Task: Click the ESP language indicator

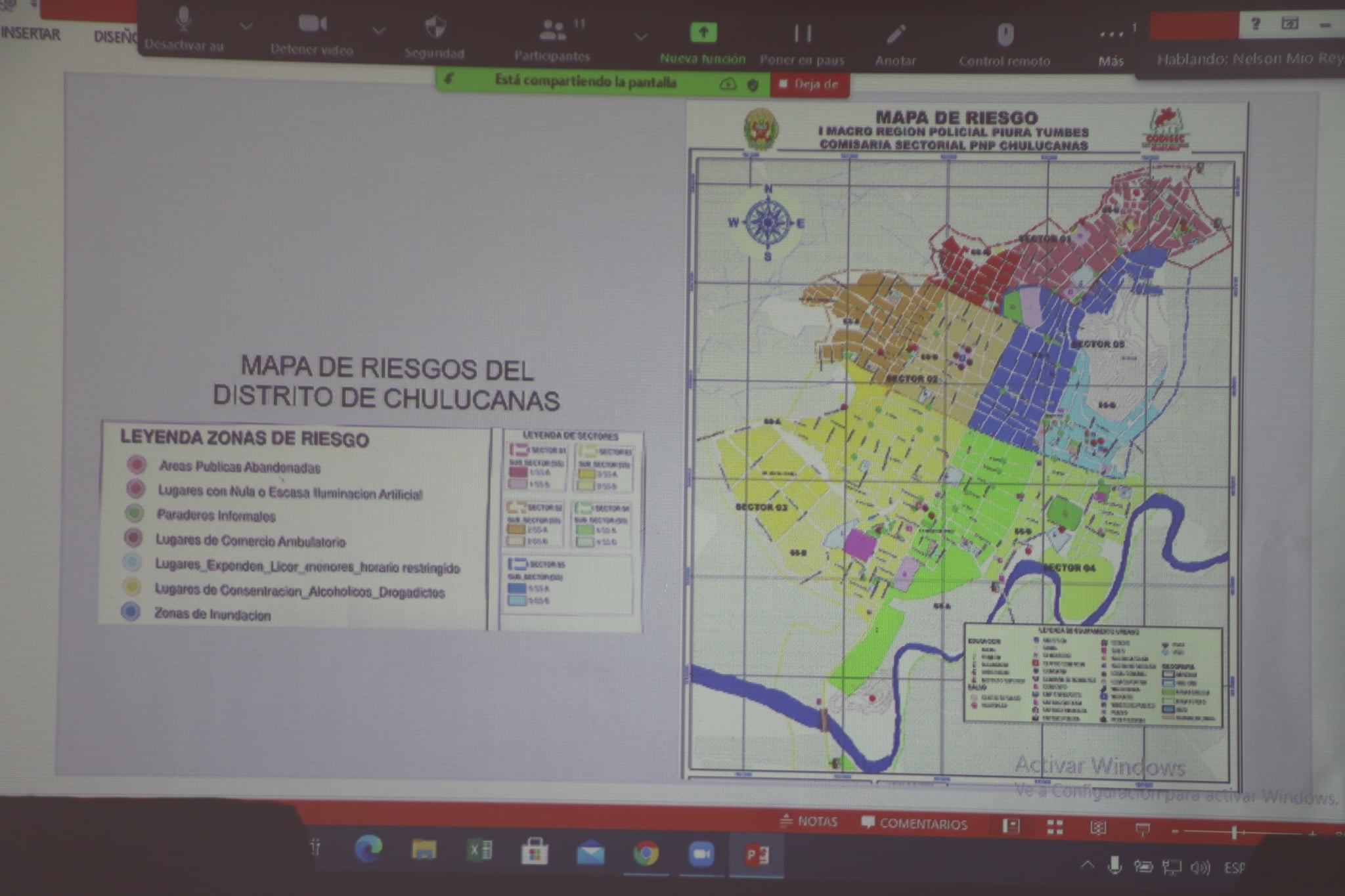Action: click(1235, 868)
